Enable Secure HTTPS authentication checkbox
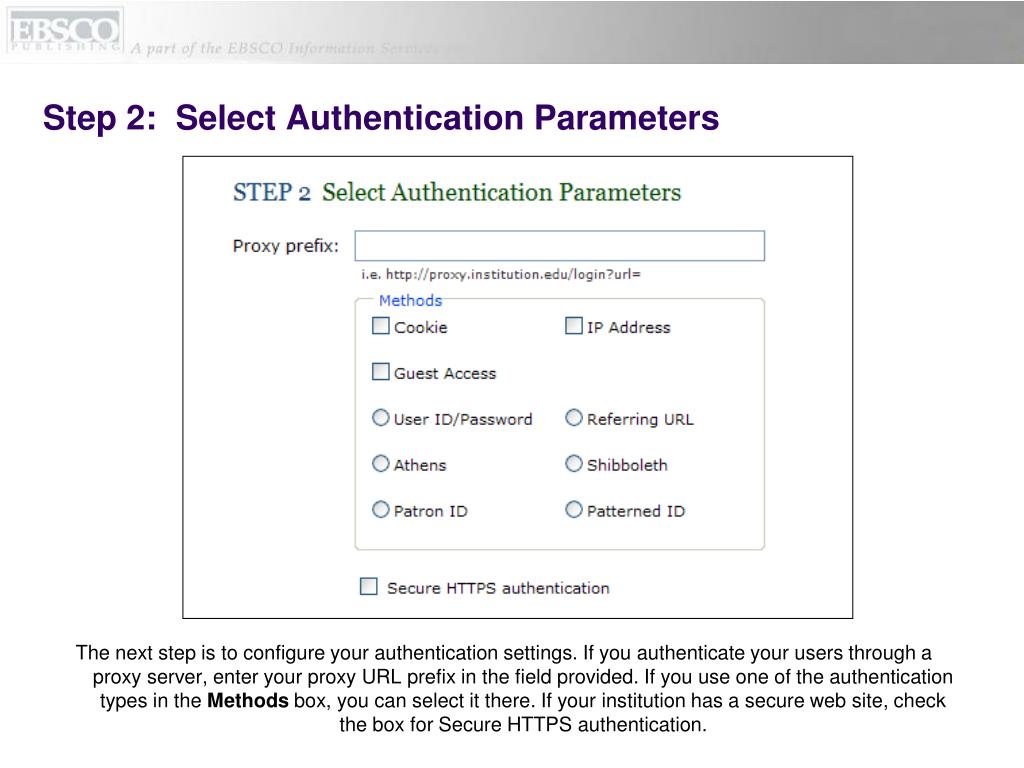Screen dimensions: 1024x768 pyautogui.click(x=369, y=587)
